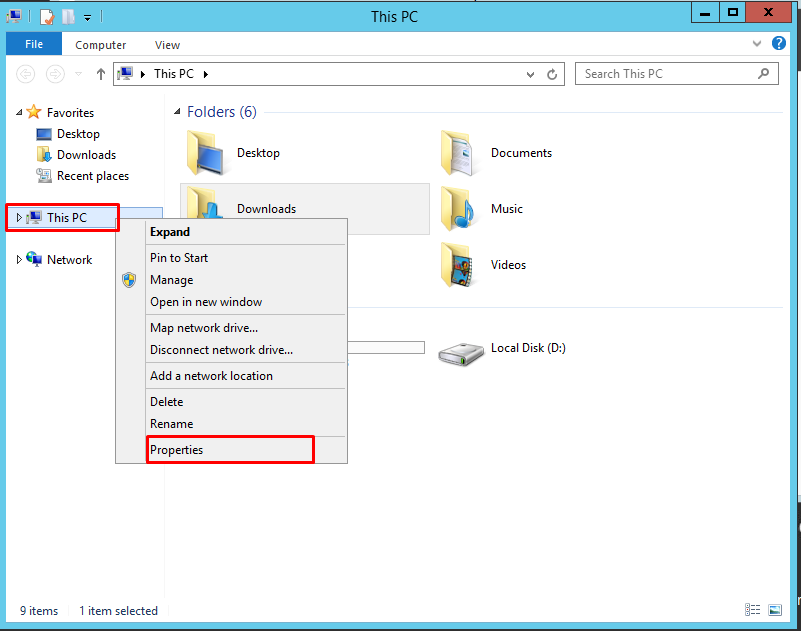Select Properties from the context menu
Viewport: 801px width, 631px height.
[177, 449]
